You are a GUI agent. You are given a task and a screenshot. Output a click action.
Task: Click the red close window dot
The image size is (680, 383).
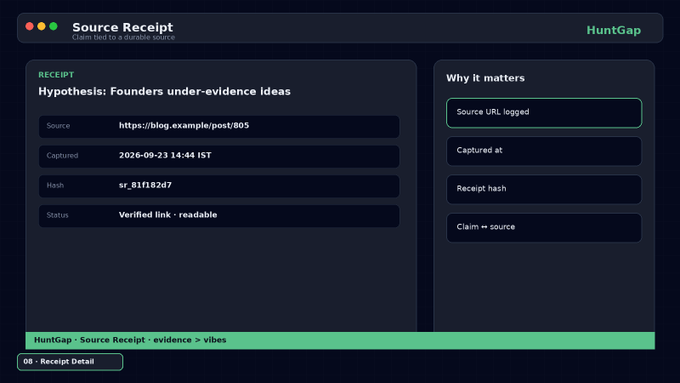[29, 26]
